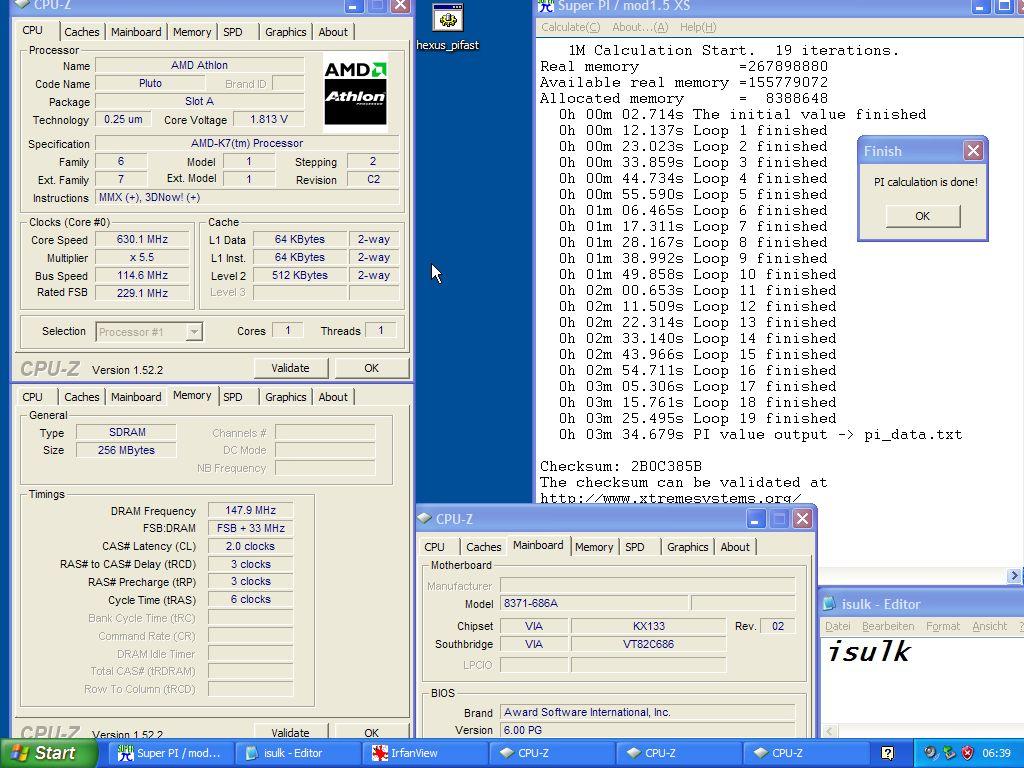The height and width of the screenshot is (768, 1024).
Task: Click the BIOS Version 6.00 PG field
Action: [648, 730]
